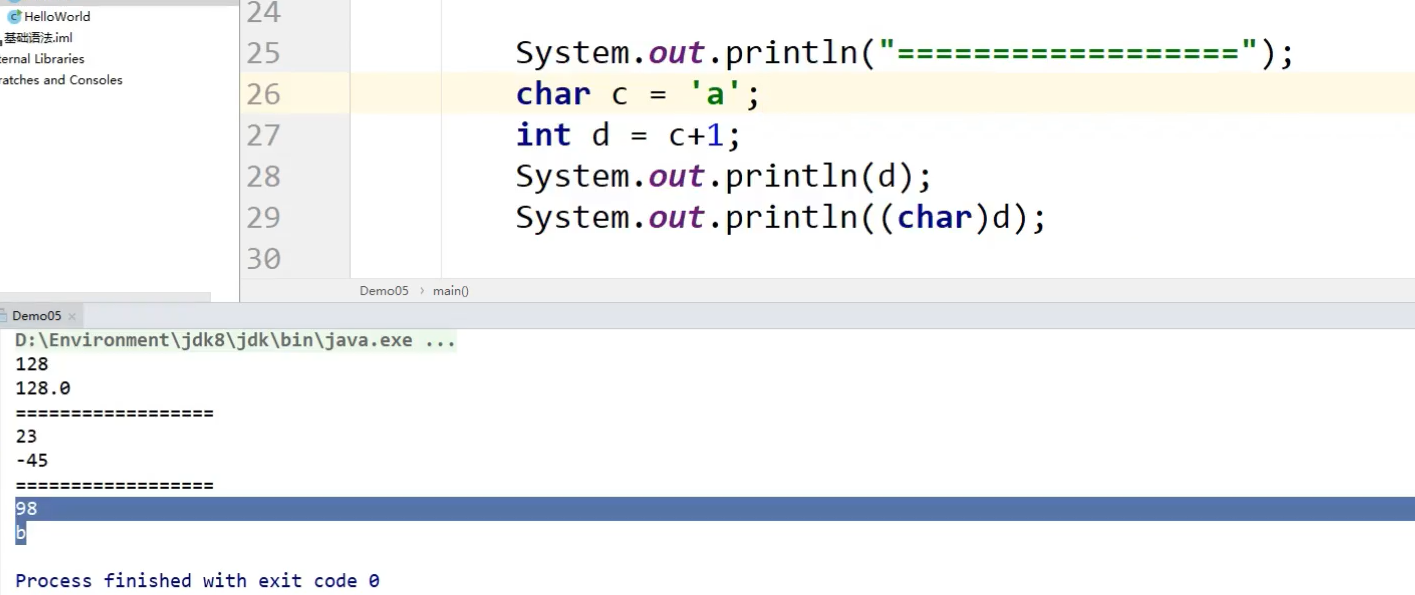Place cursor on "char c = 'a';" line
1415x595 pixels.
tap(638, 94)
